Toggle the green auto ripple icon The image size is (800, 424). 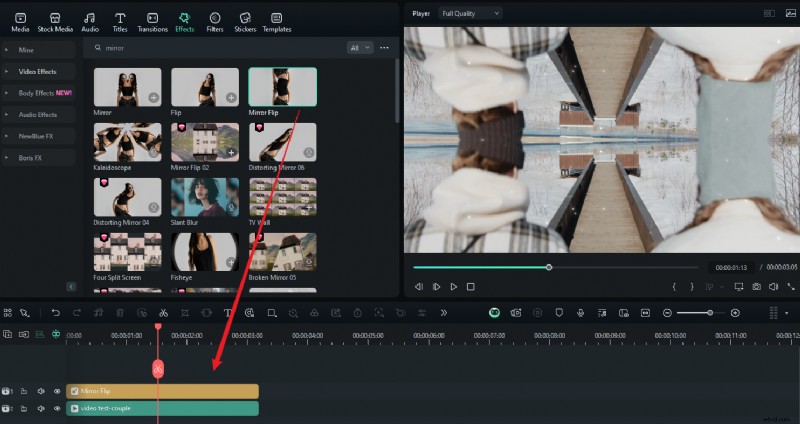pyautogui.click(x=40, y=334)
